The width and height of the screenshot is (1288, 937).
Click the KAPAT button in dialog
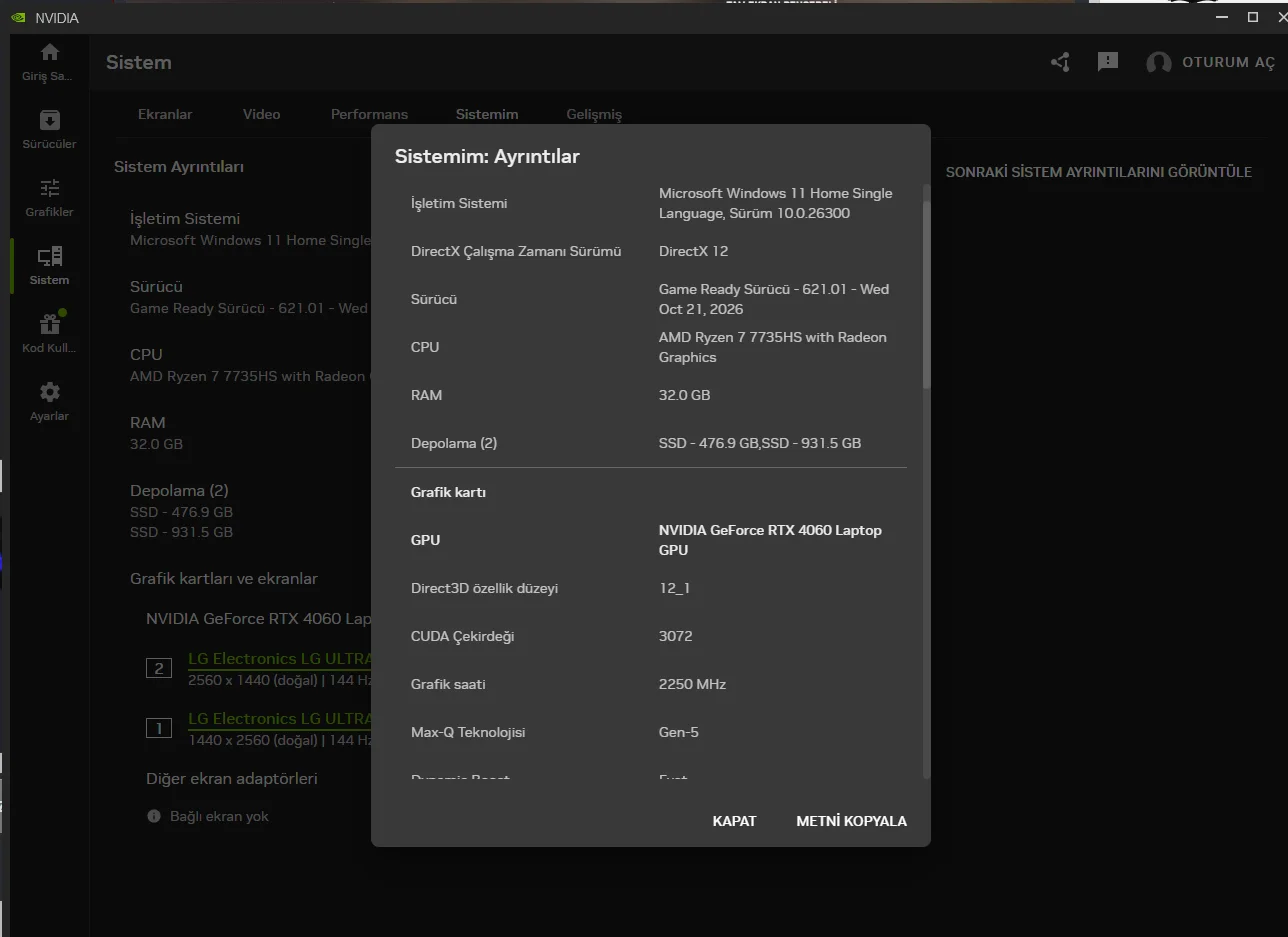tap(734, 821)
